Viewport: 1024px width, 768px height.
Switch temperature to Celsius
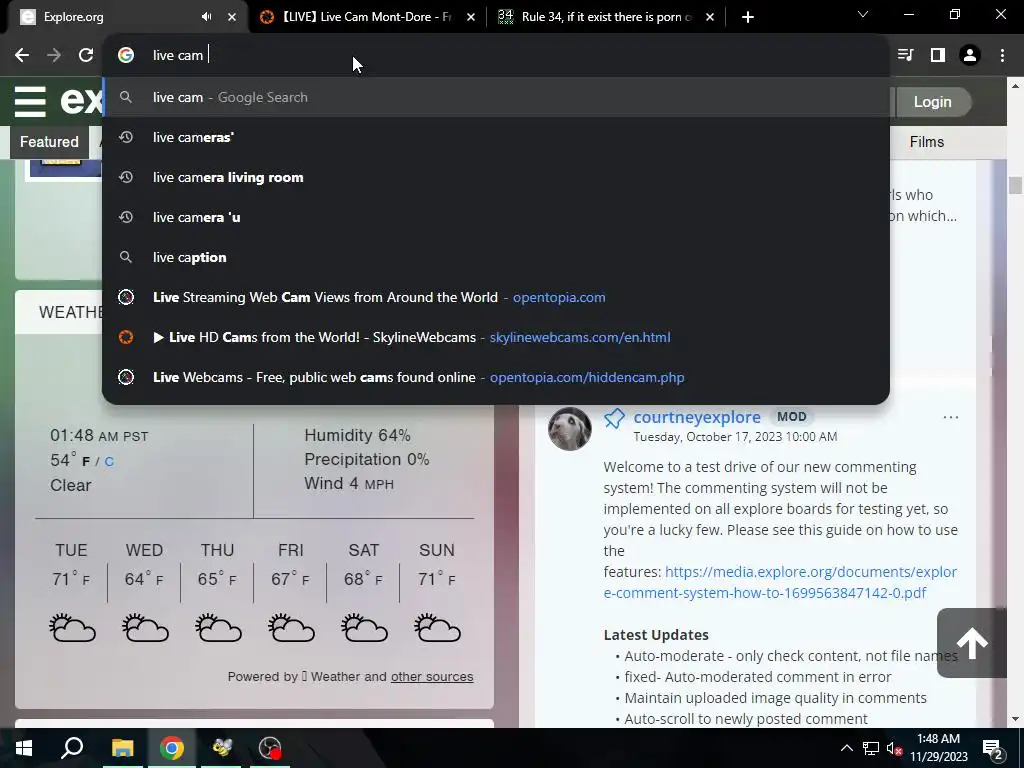pos(109,462)
